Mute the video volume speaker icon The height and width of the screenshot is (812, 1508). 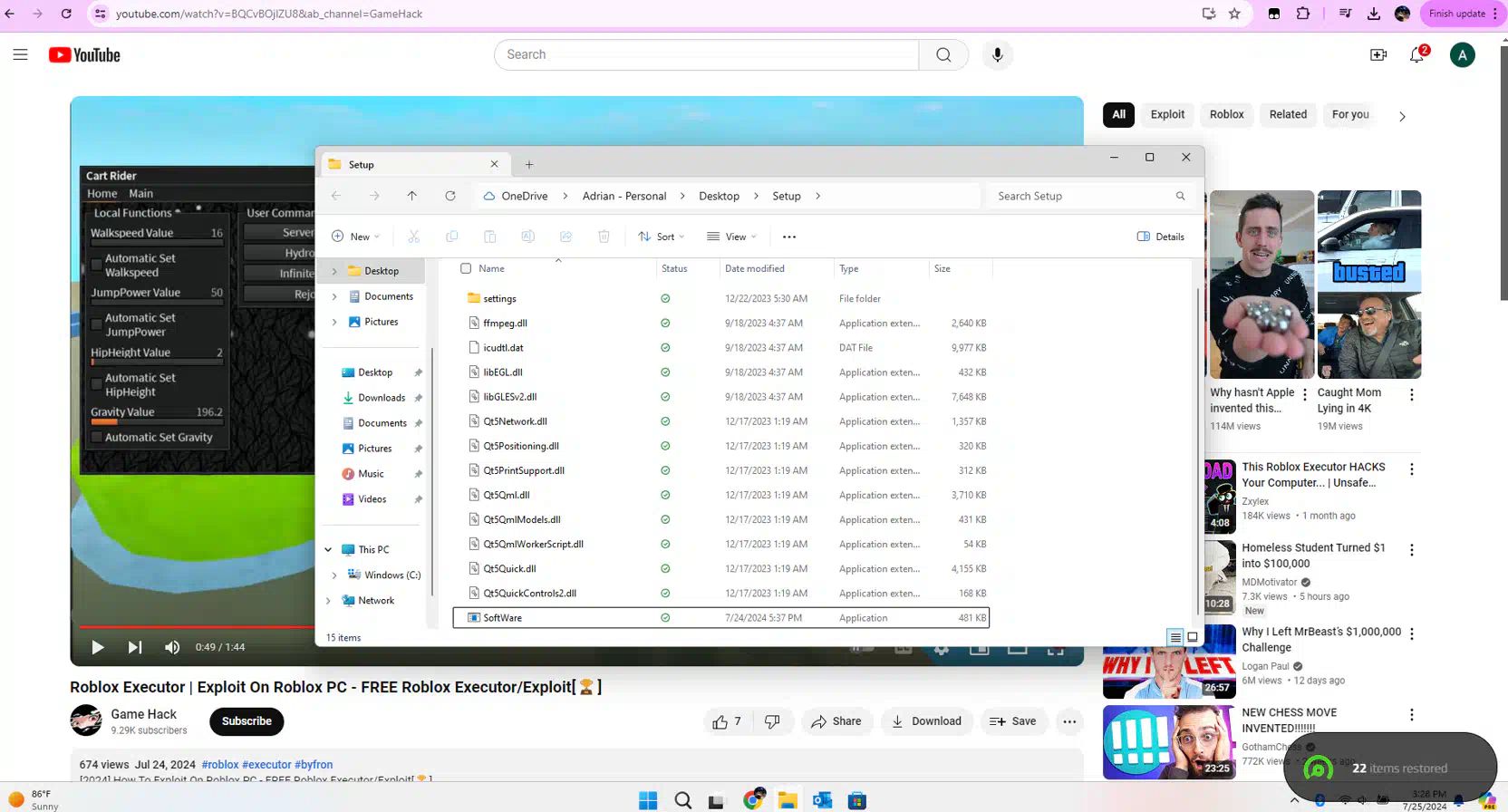click(x=172, y=647)
